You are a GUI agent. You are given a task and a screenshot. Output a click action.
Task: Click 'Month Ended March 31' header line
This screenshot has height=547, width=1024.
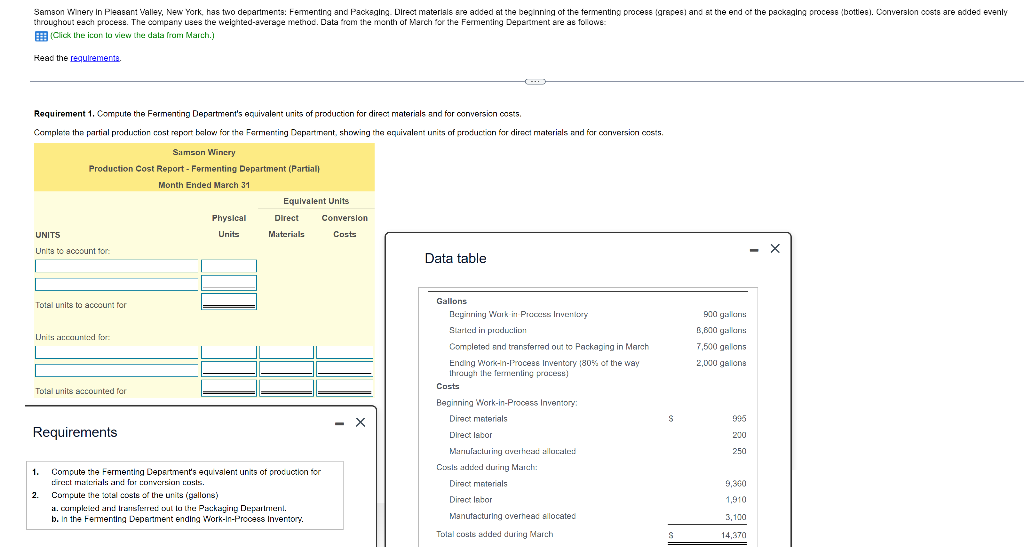pyautogui.click(x=204, y=185)
